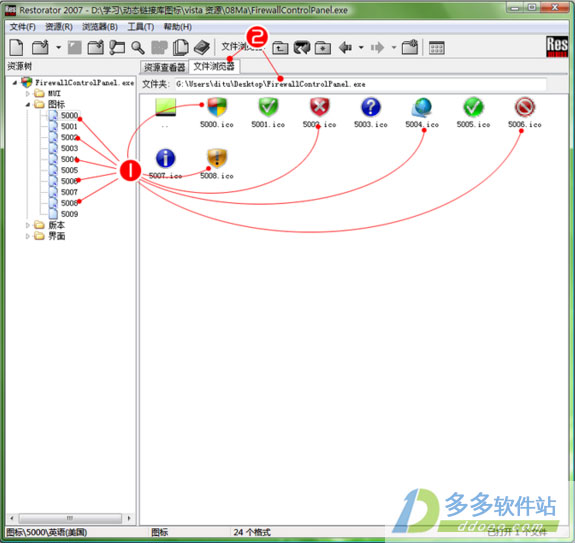Click the New file toolbar icon

17,48
